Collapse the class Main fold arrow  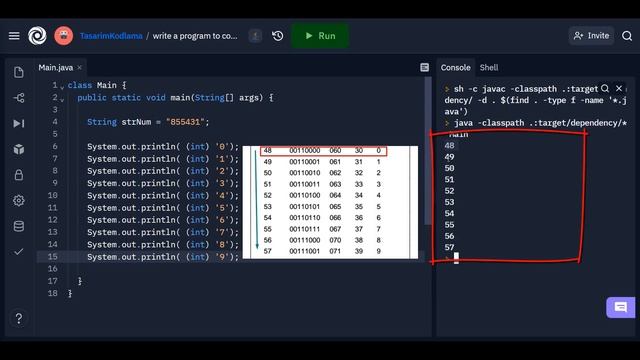[62, 87]
